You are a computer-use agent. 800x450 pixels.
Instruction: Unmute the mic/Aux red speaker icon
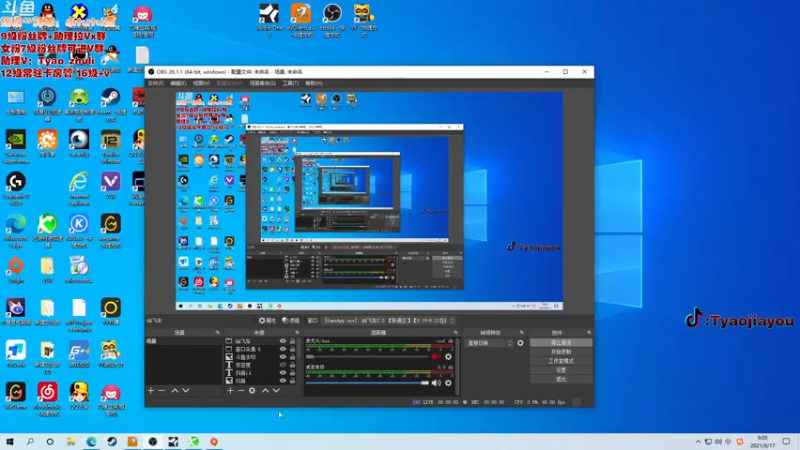(435, 357)
